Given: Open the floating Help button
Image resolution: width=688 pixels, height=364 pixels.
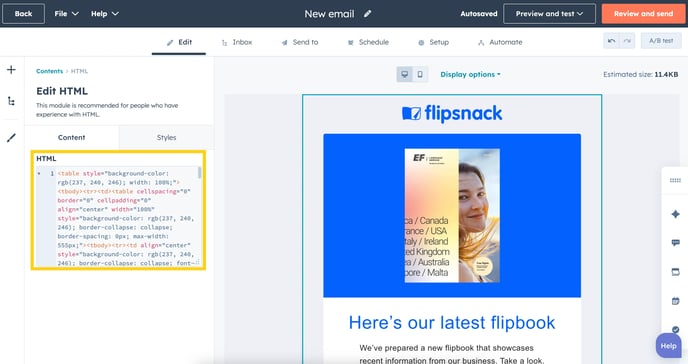Looking at the screenshot, I should [x=668, y=346].
